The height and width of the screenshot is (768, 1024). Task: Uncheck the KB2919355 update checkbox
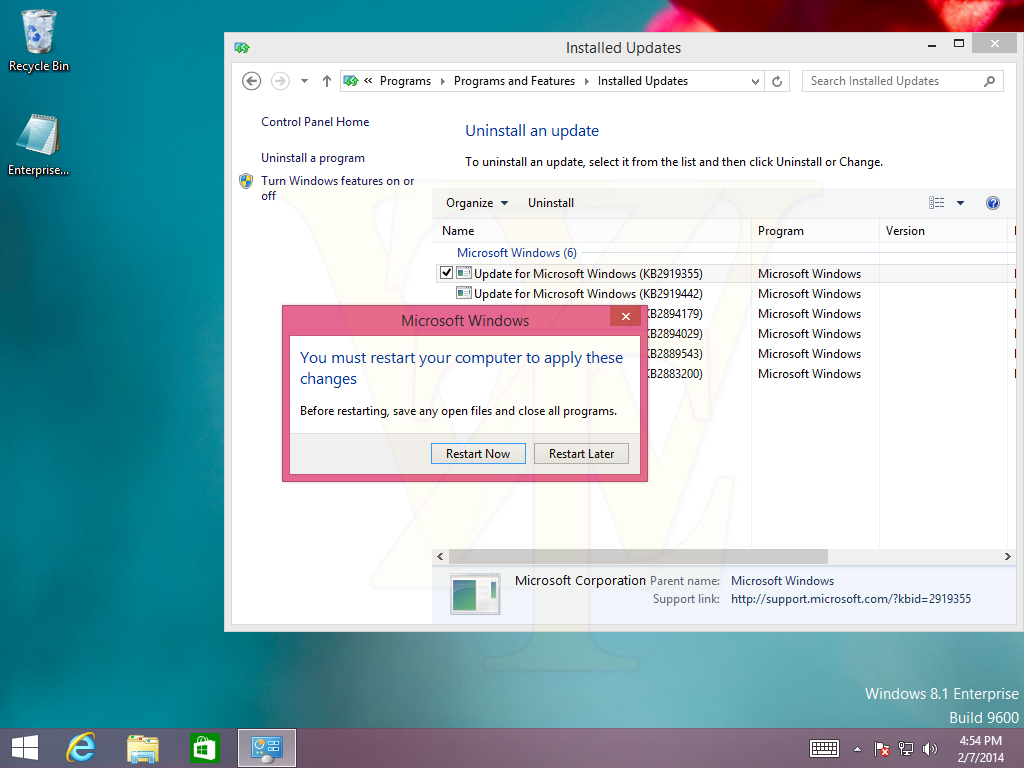447,273
